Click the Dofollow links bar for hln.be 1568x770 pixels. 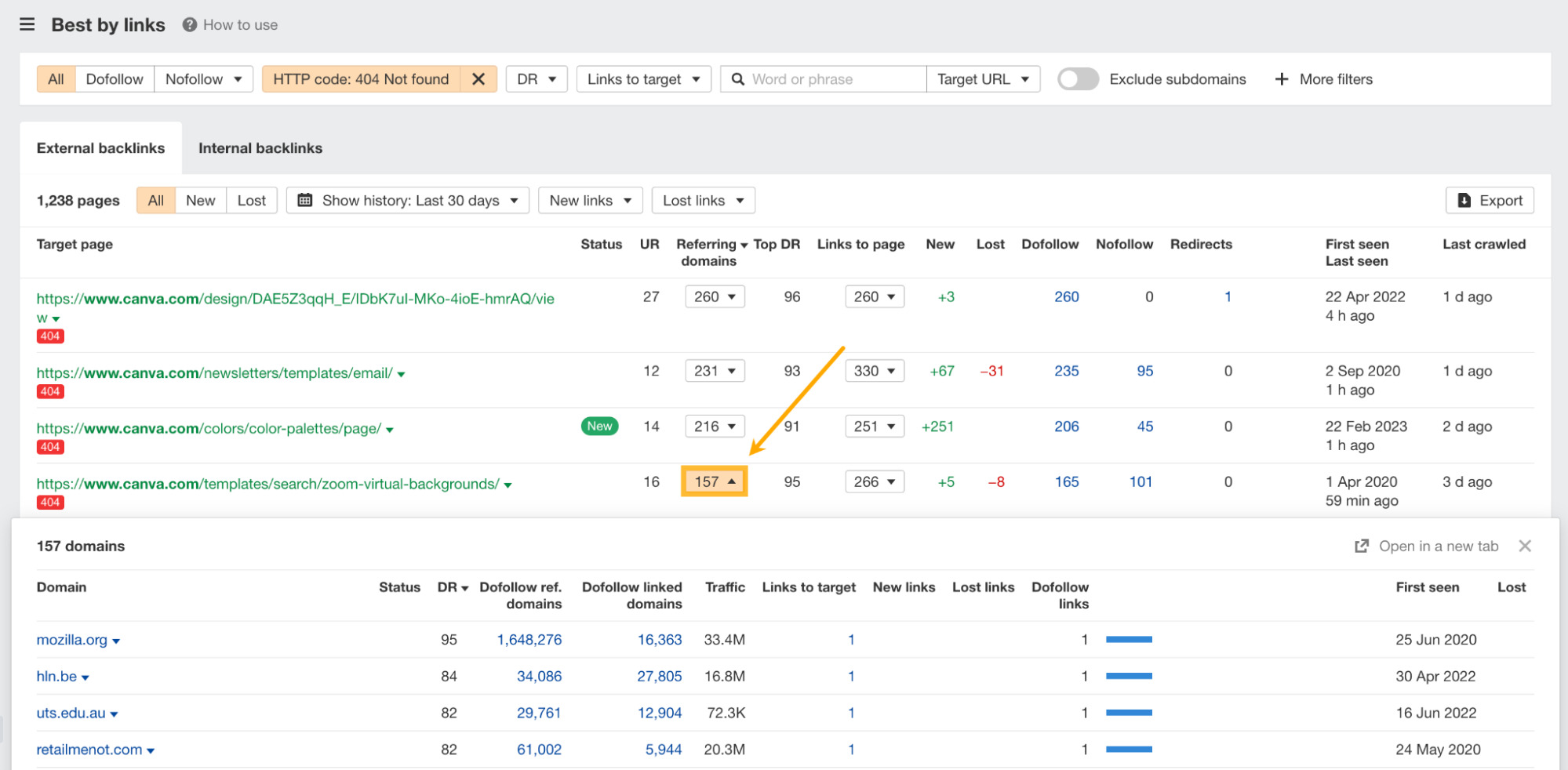click(1129, 675)
